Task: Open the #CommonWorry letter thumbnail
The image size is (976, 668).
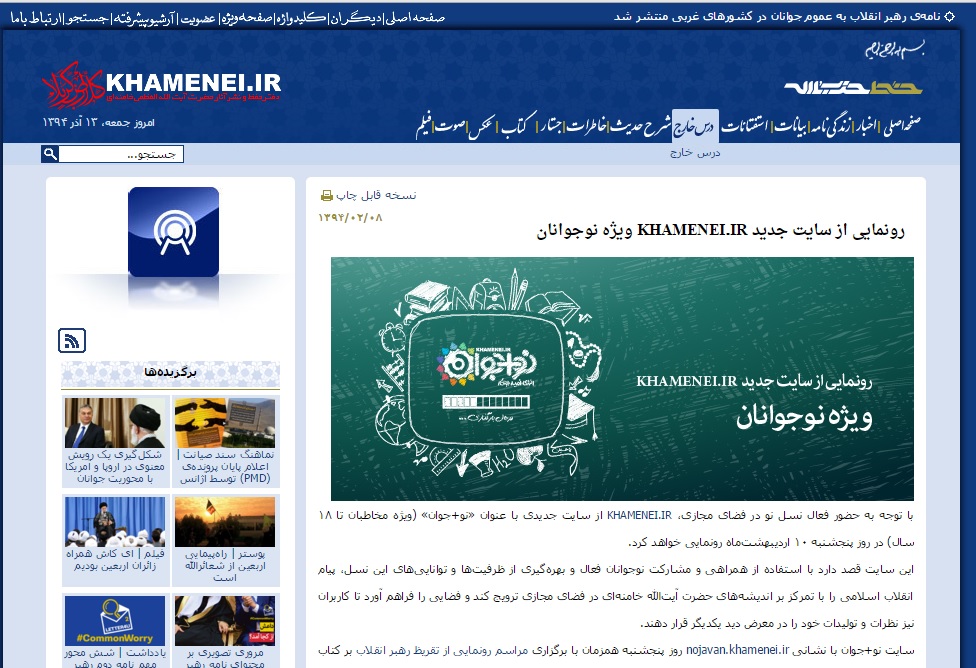Action: [115, 621]
